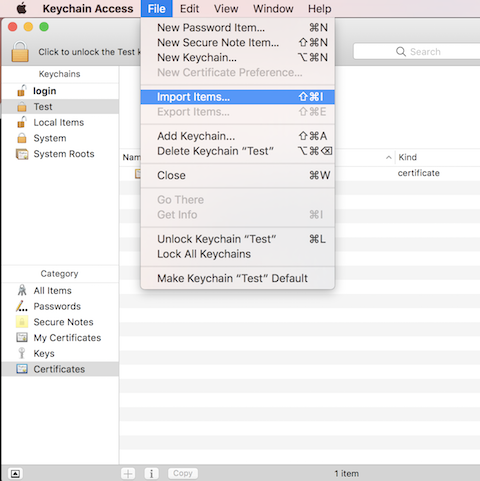Open the Help menu
Viewport: 480px width, 481px height.
[x=319, y=9]
